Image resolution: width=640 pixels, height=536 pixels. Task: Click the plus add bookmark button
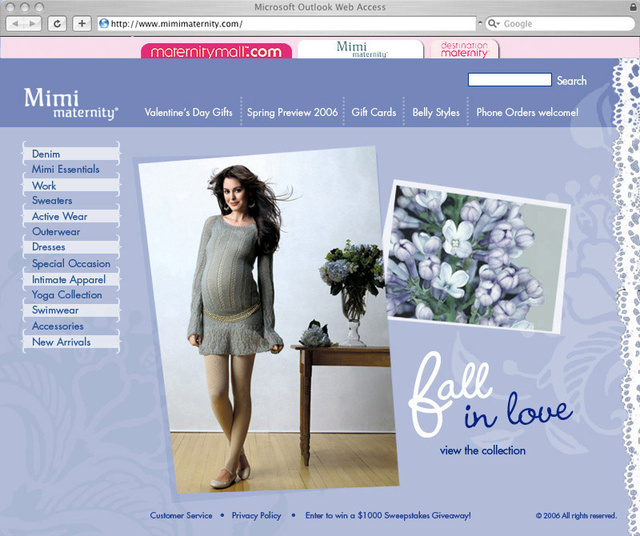tap(82, 23)
